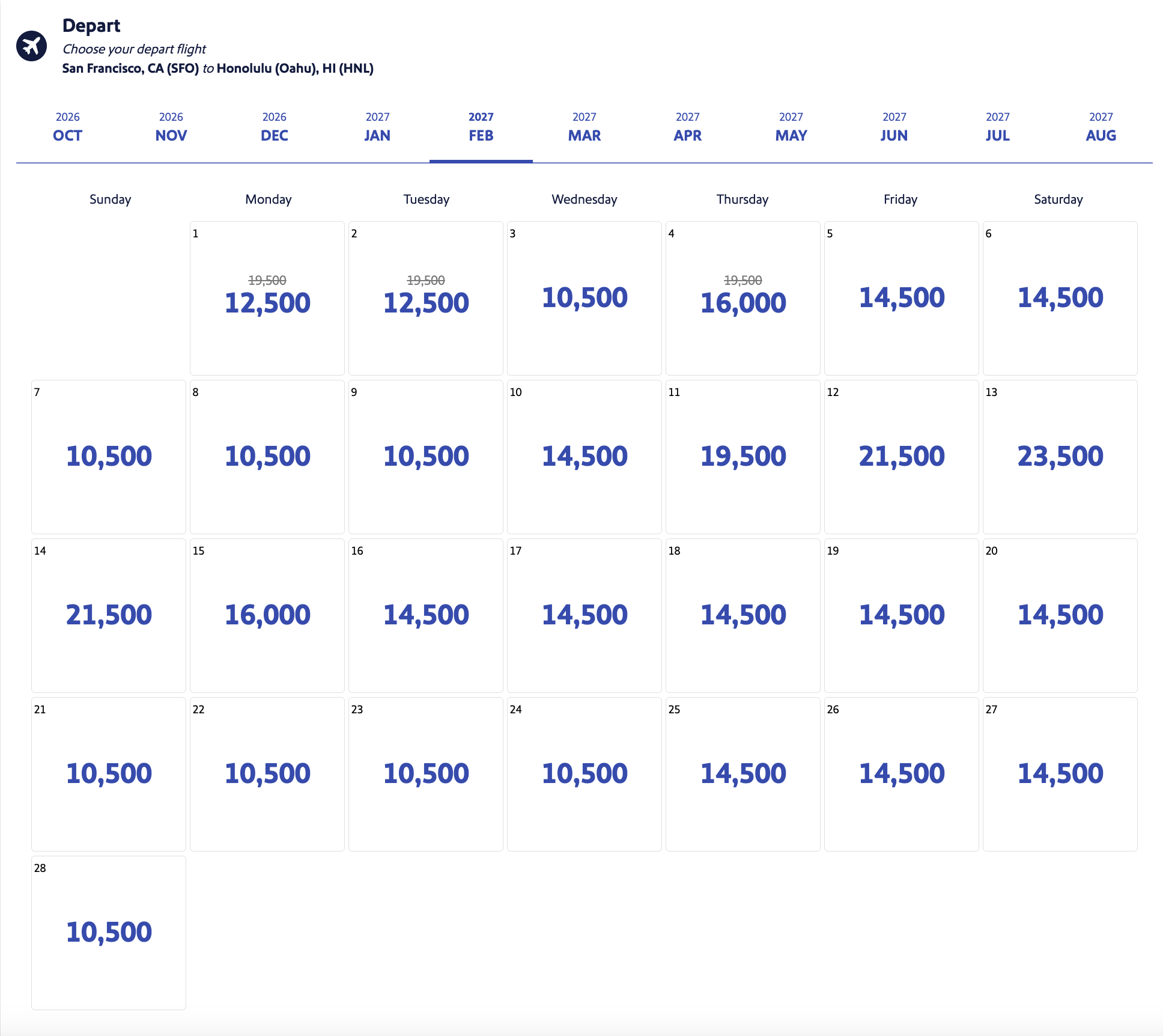Open the APR 2027 tab

(688, 127)
